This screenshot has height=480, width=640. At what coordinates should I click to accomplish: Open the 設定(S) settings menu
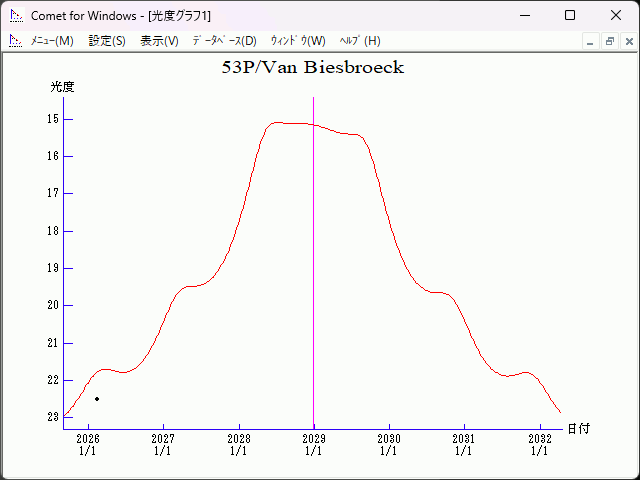click(107, 41)
